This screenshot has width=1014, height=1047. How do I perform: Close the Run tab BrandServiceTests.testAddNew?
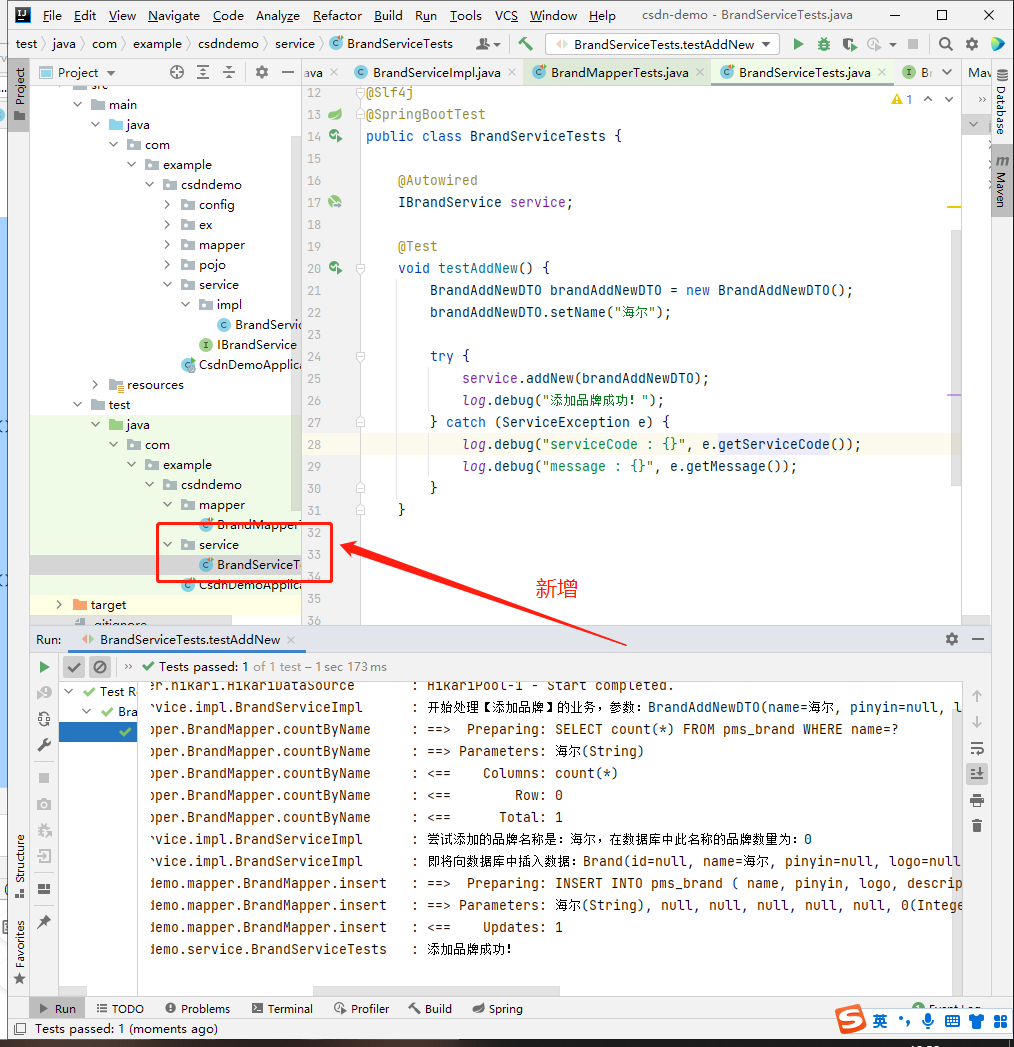tap(291, 640)
